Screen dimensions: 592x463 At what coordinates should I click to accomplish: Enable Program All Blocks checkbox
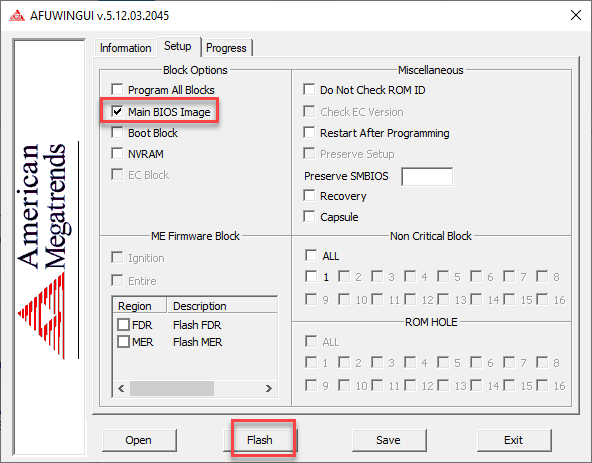[117, 90]
